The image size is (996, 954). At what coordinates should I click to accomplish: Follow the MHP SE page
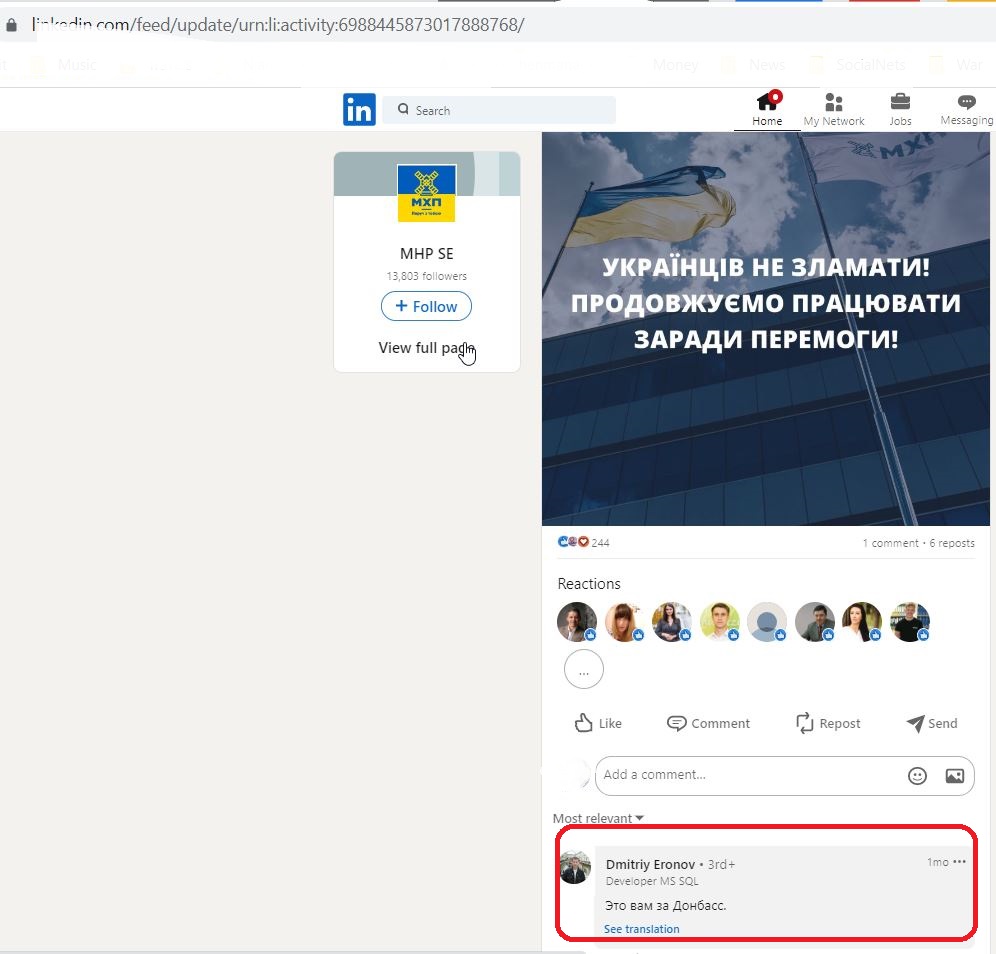tap(426, 306)
